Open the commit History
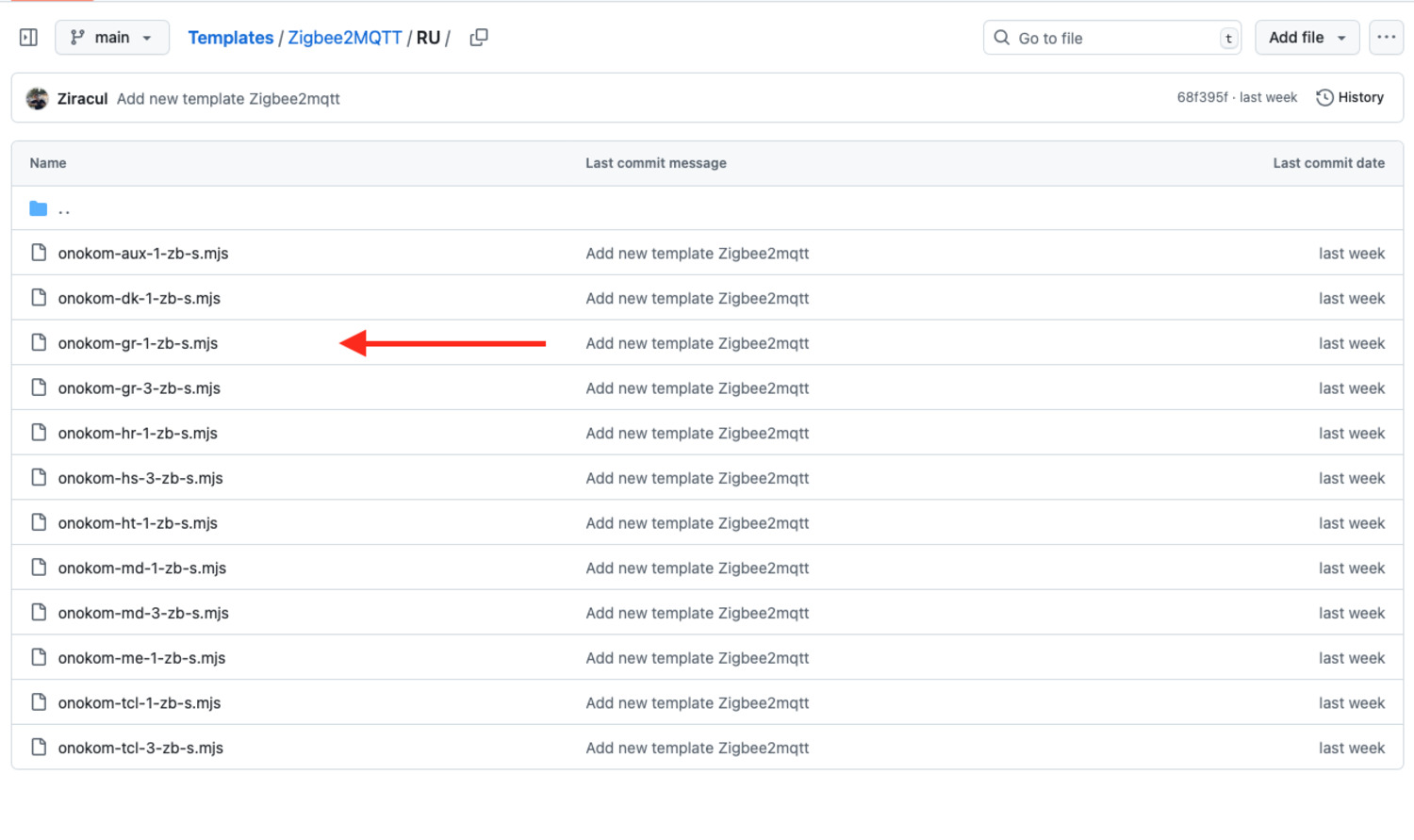Screen dimensions: 1414x840 click(x=1350, y=97)
